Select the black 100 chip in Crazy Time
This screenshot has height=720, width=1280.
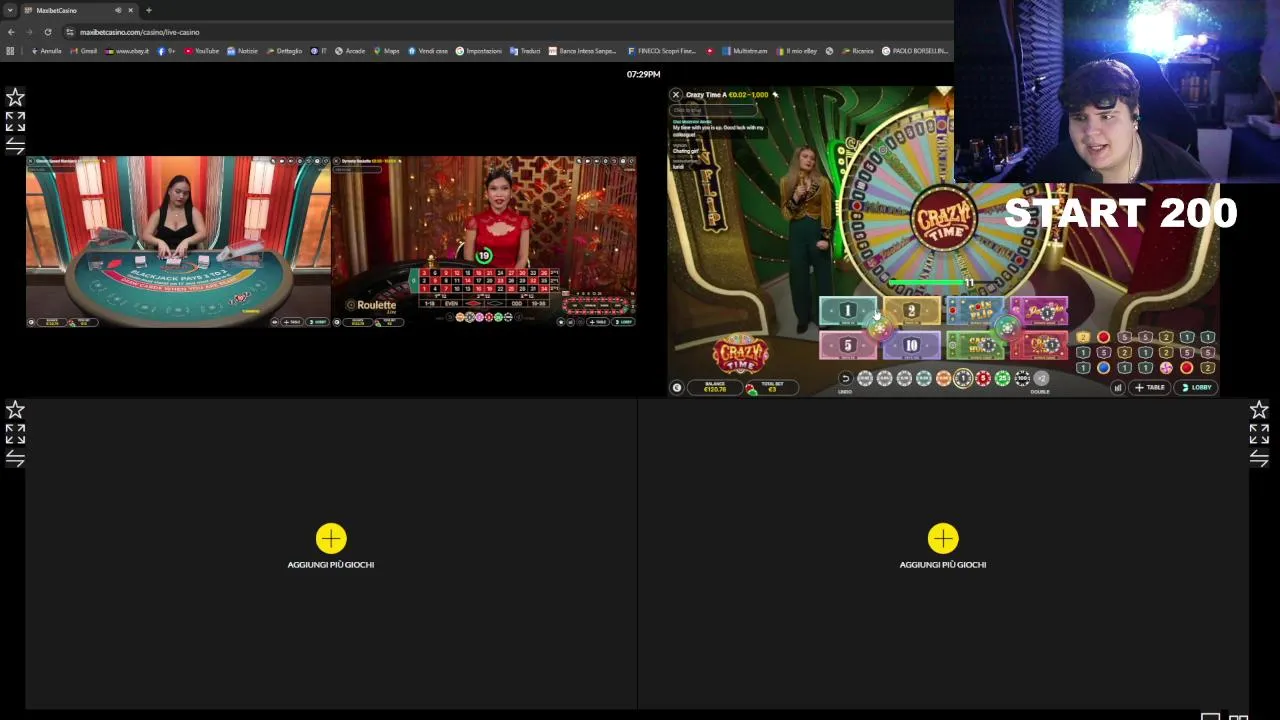[x=1022, y=378]
